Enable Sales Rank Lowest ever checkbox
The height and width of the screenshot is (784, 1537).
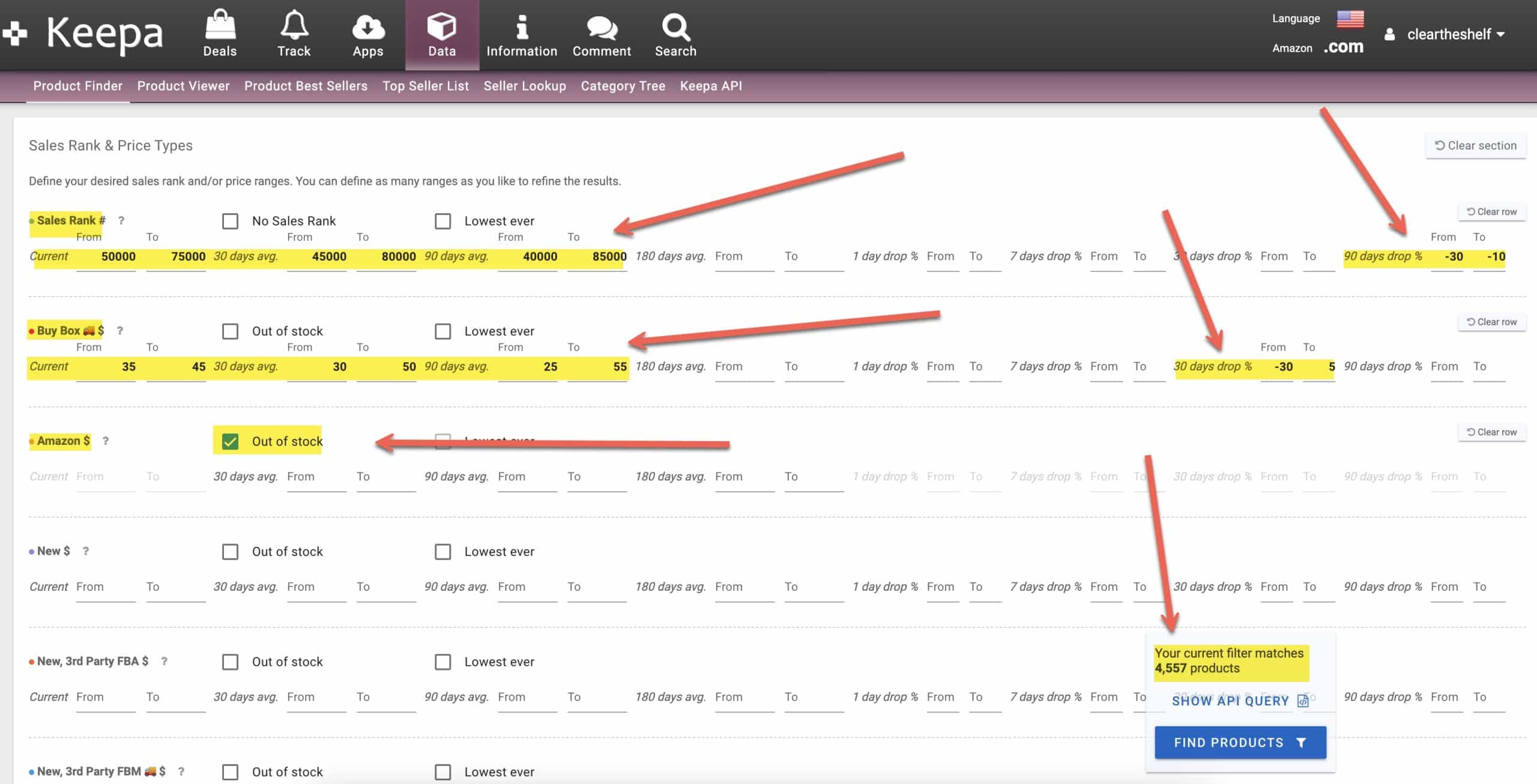tap(442, 221)
